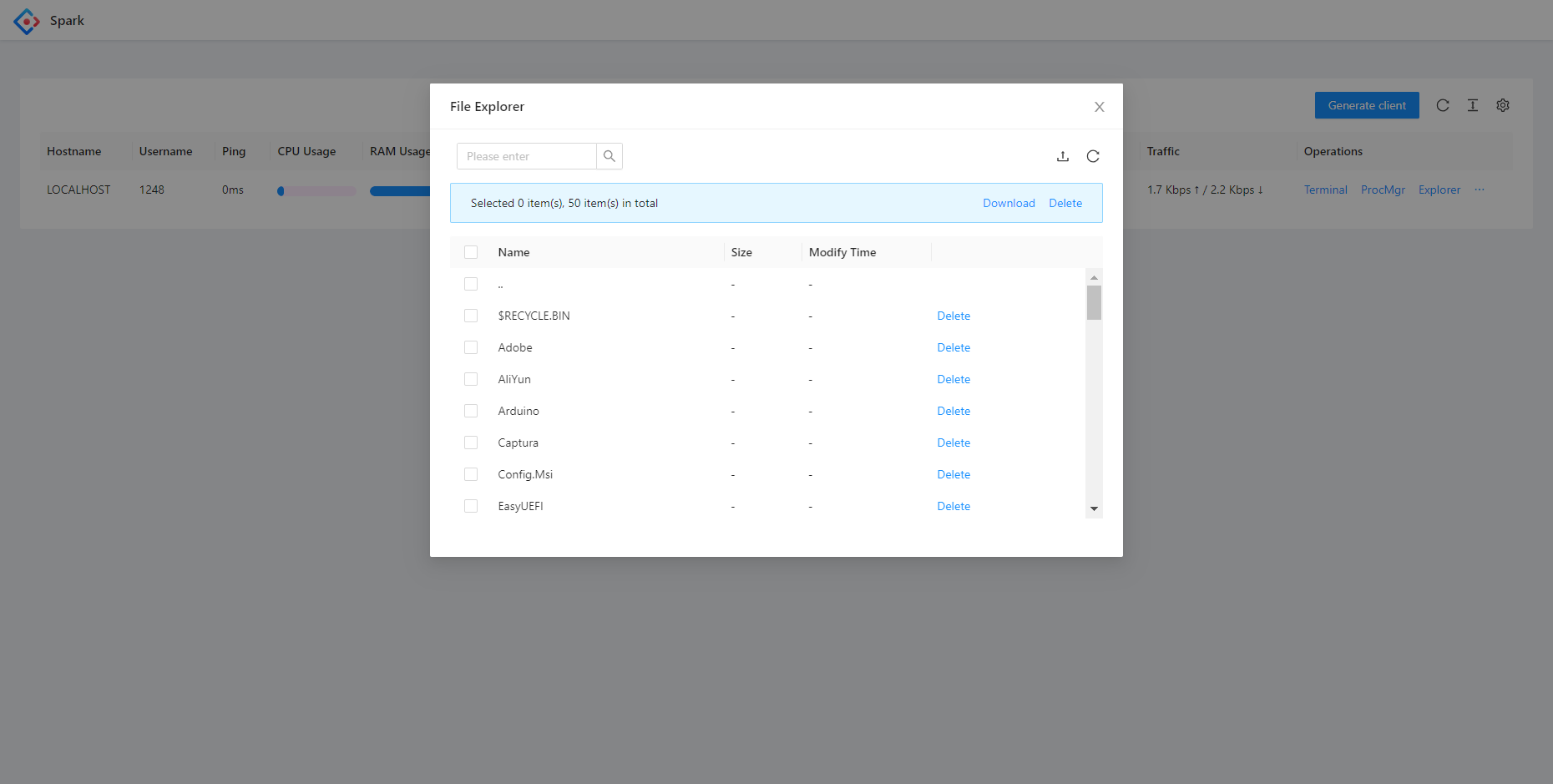Click the Generate client button
This screenshot has height=784, width=1553.
pos(1367,105)
